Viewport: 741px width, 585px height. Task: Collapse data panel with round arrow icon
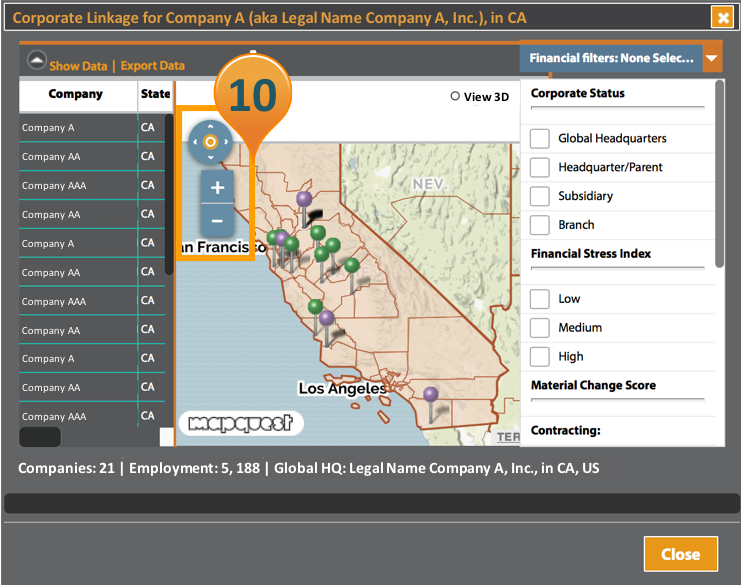[37, 60]
